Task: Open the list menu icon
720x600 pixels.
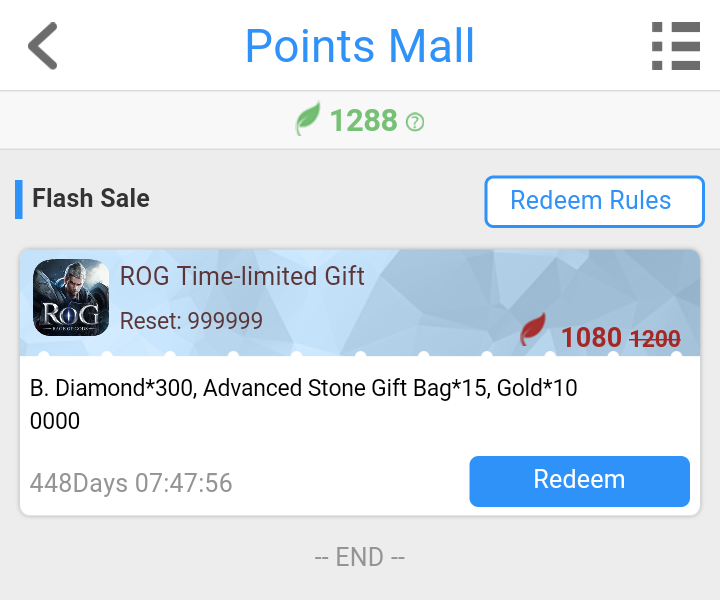Action: 676,46
